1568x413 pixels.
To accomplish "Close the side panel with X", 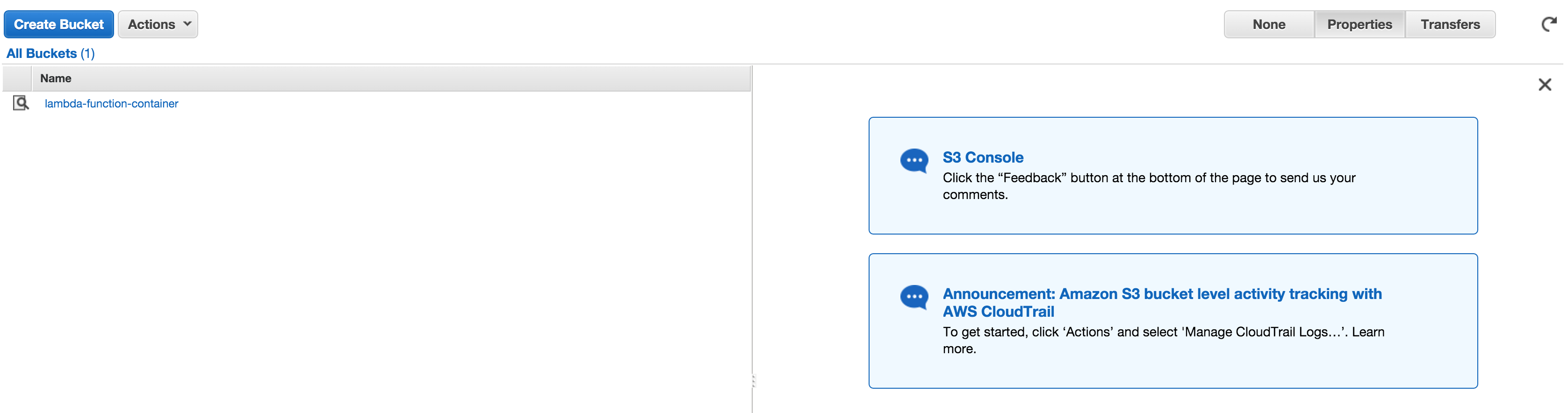I will [1544, 85].
